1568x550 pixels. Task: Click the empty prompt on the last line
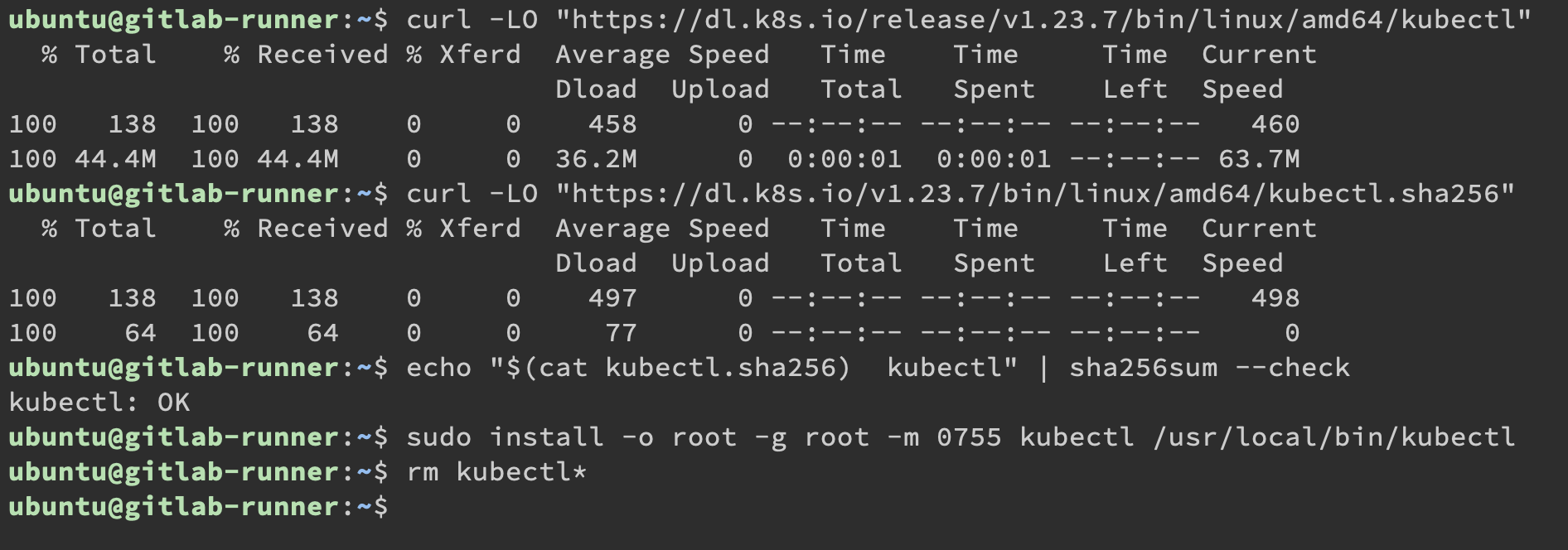406,506
